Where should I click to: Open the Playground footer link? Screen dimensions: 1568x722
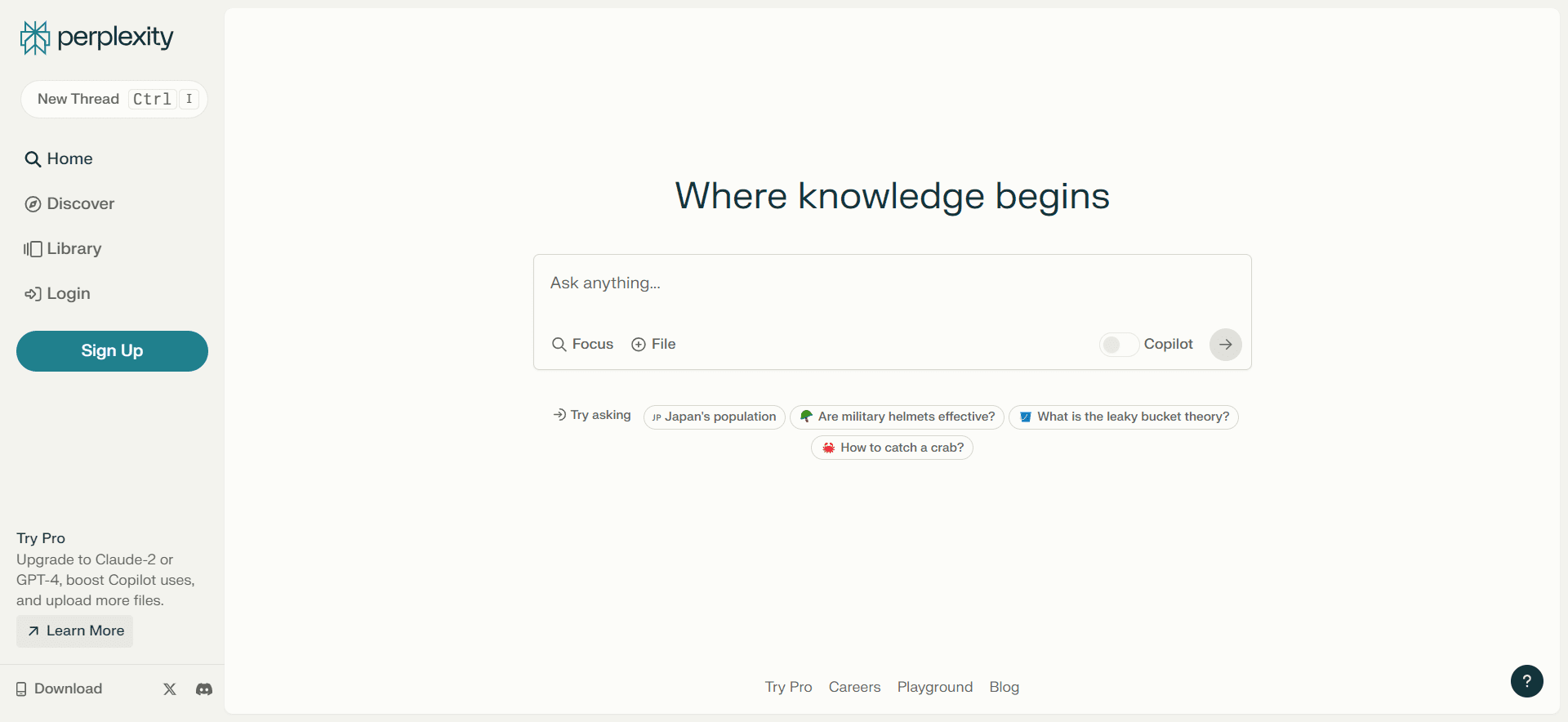pos(934,687)
